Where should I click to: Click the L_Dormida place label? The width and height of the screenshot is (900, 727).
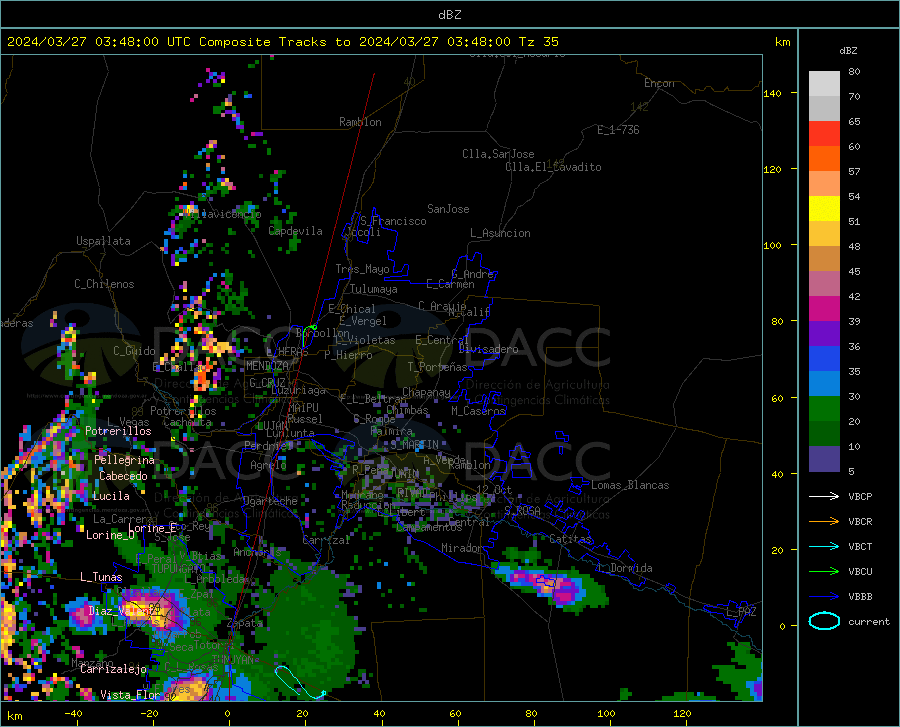coord(624,568)
